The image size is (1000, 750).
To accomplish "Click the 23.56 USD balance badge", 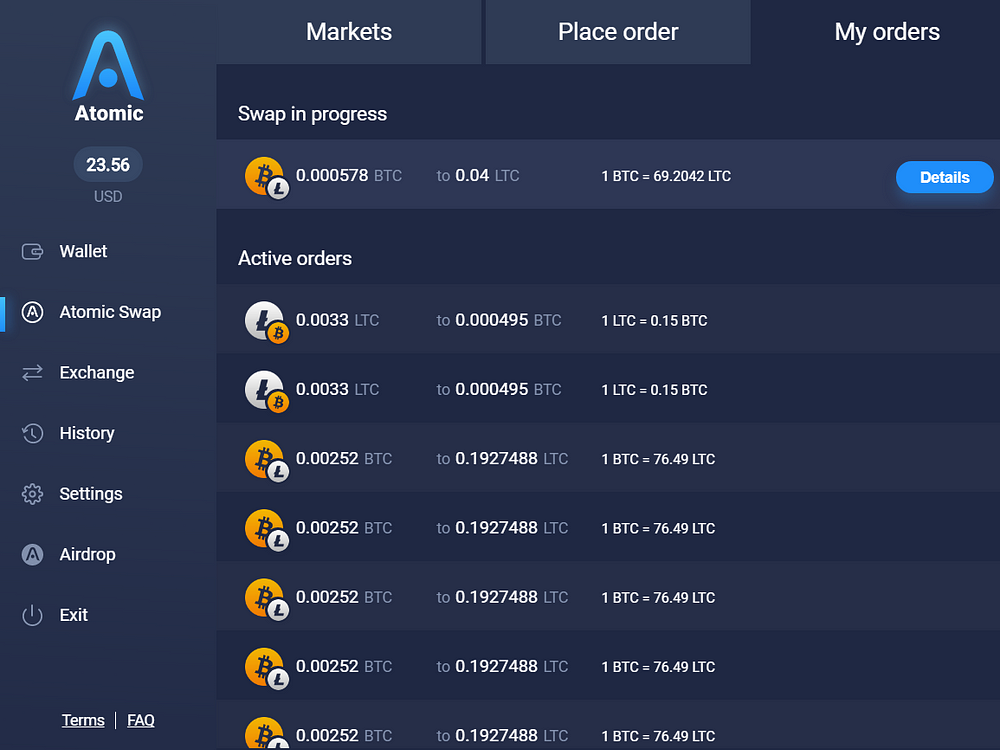I will [x=108, y=165].
